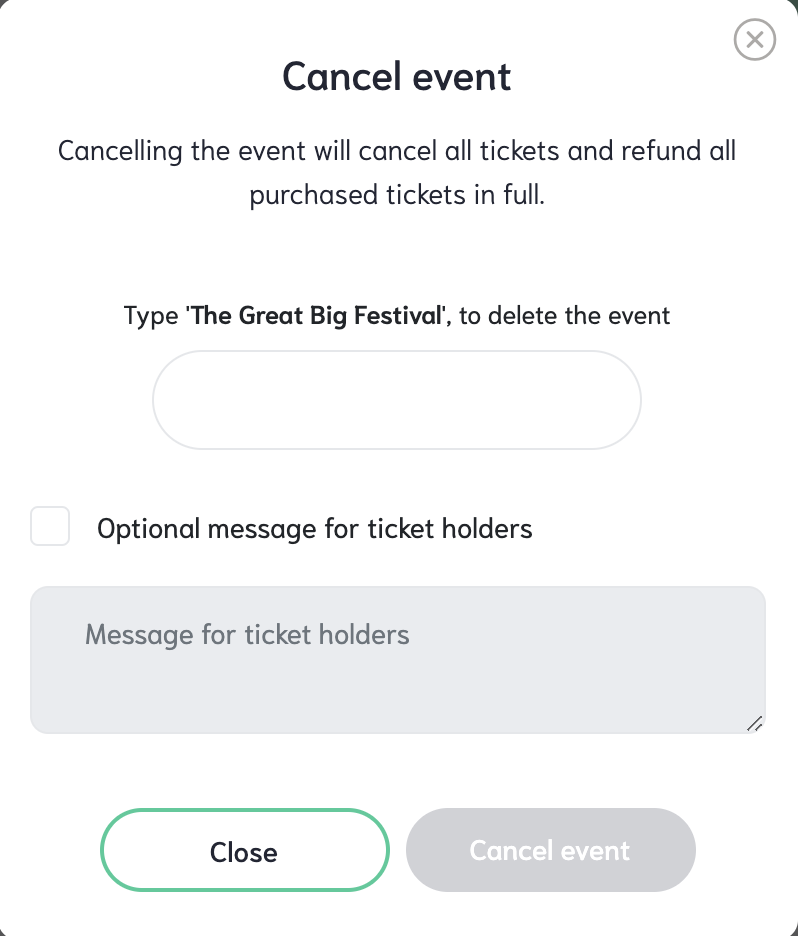The height and width of the screenshot is (936, 798).
Task: Select the green-outlined Close button
Action: pyautogui.click(x=245, y=850)
